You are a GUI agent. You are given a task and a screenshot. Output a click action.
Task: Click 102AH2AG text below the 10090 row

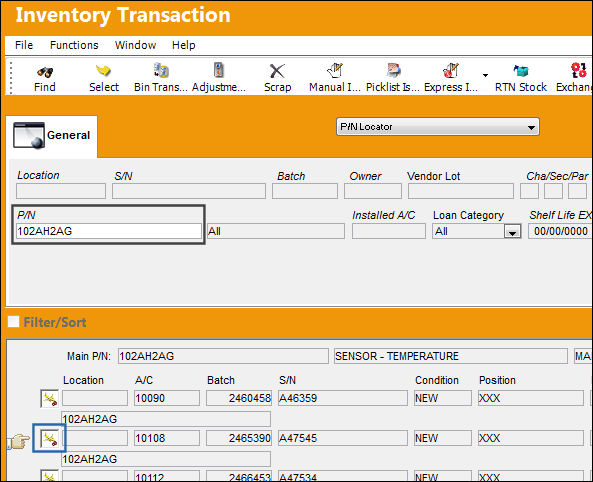coord(166,419)
